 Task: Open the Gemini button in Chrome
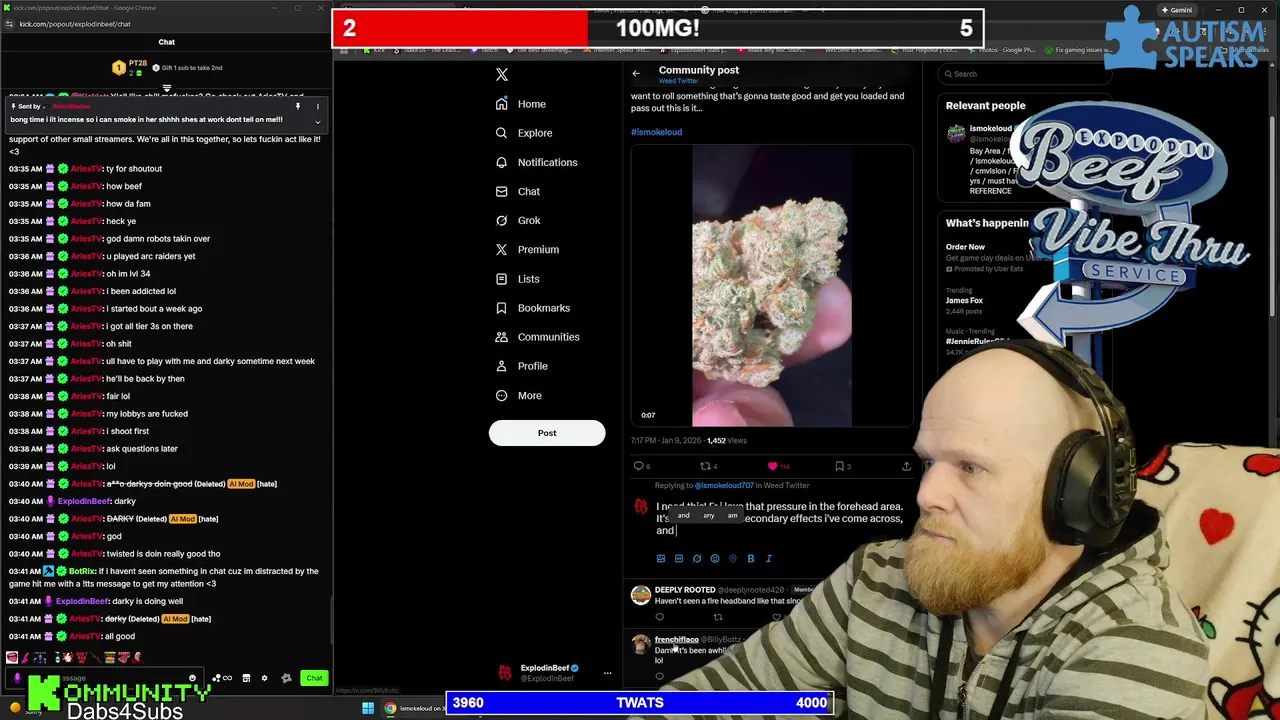tap(1175, 10)
